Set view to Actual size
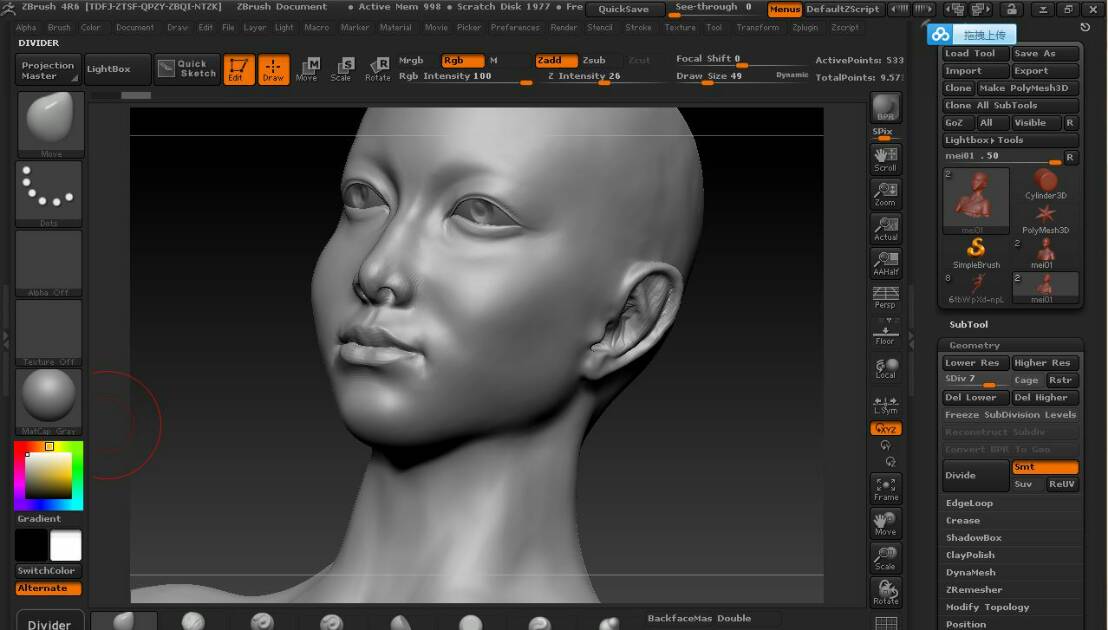This screenshot has width=1108, height=630. (x=885, y=228)
